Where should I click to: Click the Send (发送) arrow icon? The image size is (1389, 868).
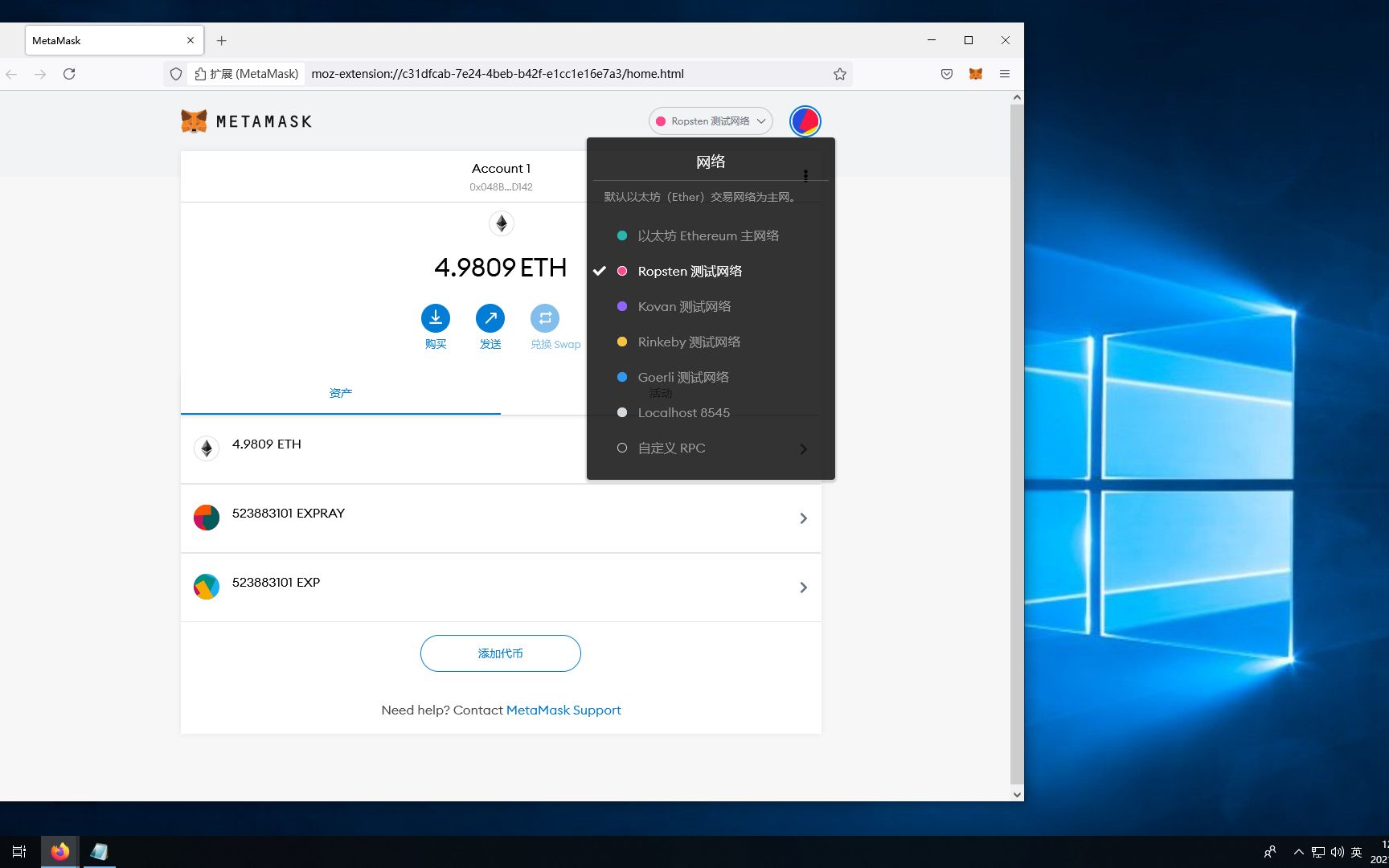click(x=490, y=318)
